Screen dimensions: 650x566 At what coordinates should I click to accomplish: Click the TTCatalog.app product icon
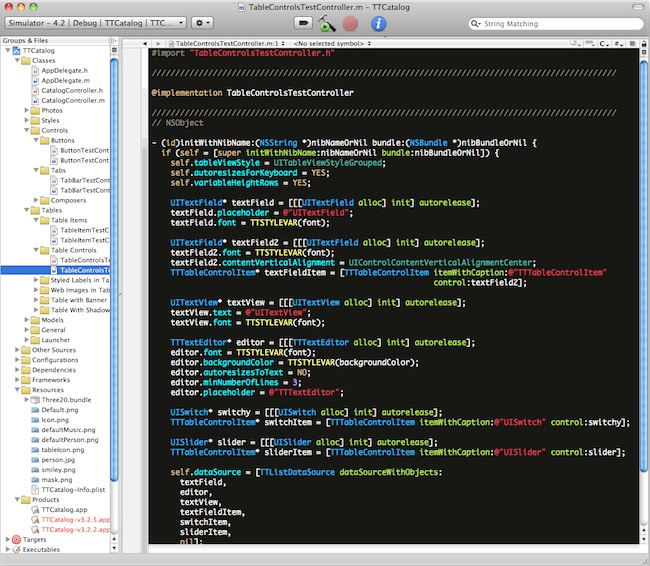coord(35,509)
